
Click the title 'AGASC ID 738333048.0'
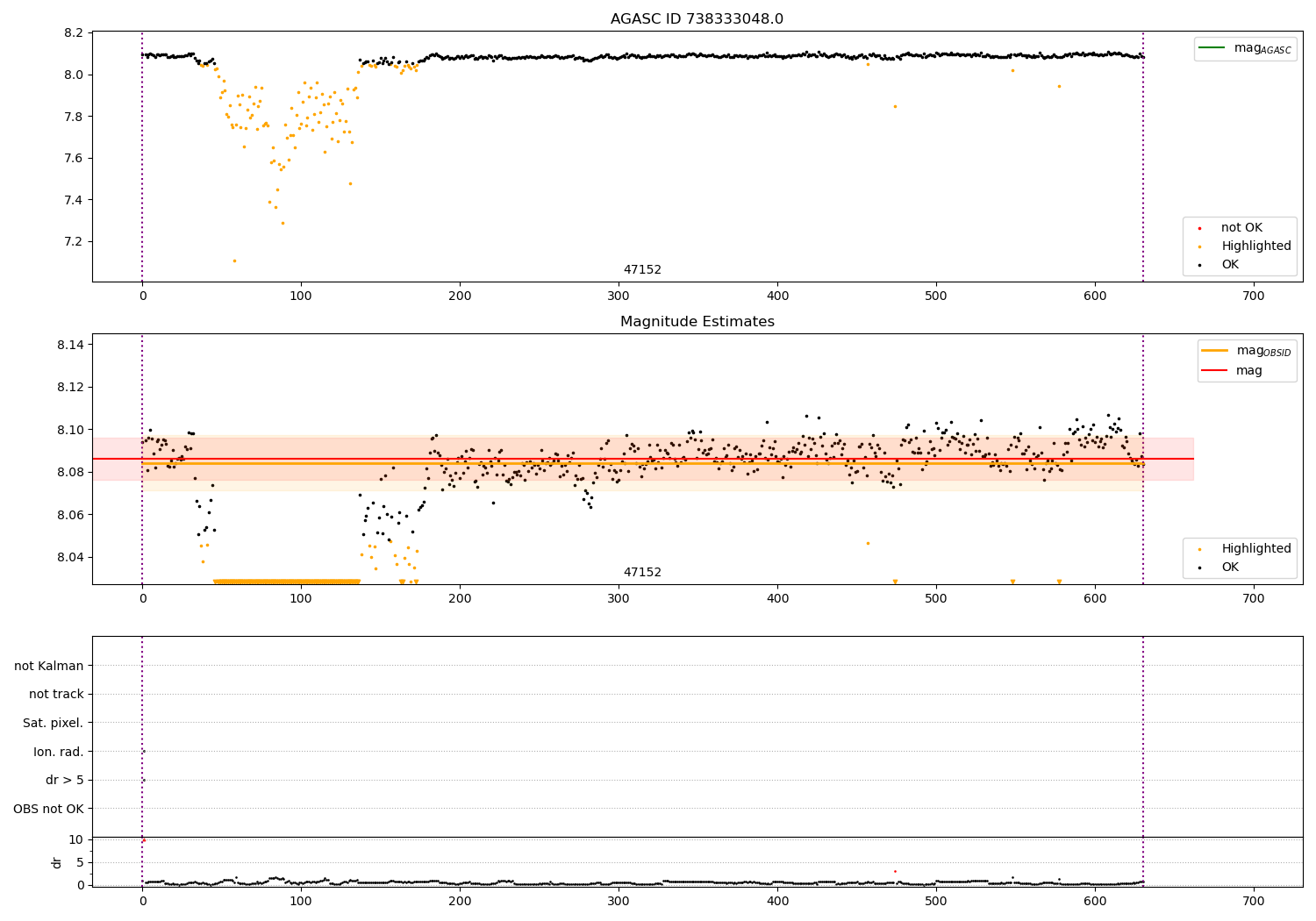point(697,19)
